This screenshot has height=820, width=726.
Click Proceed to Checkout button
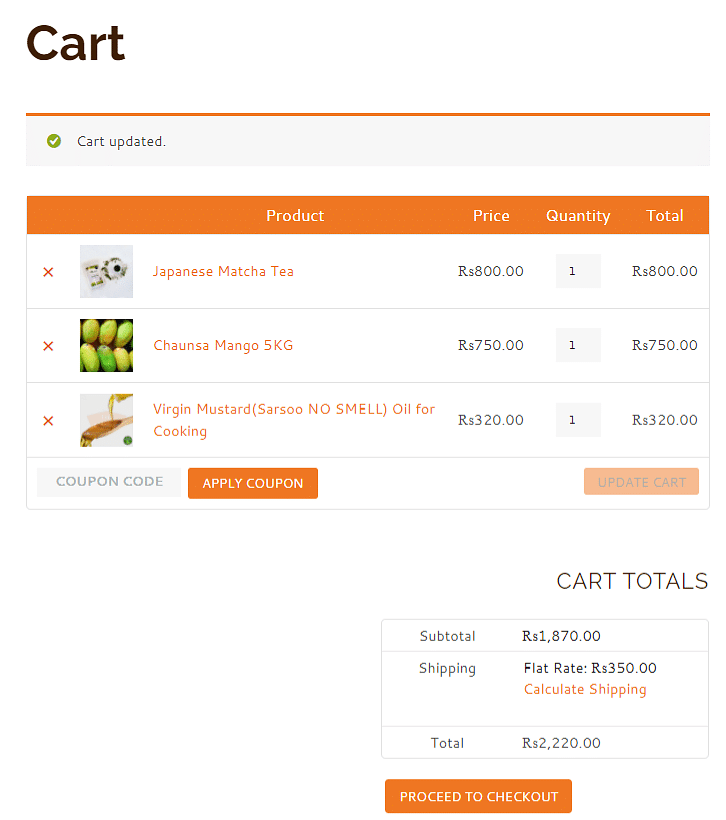pyautogui.click(x=478, y=796)
